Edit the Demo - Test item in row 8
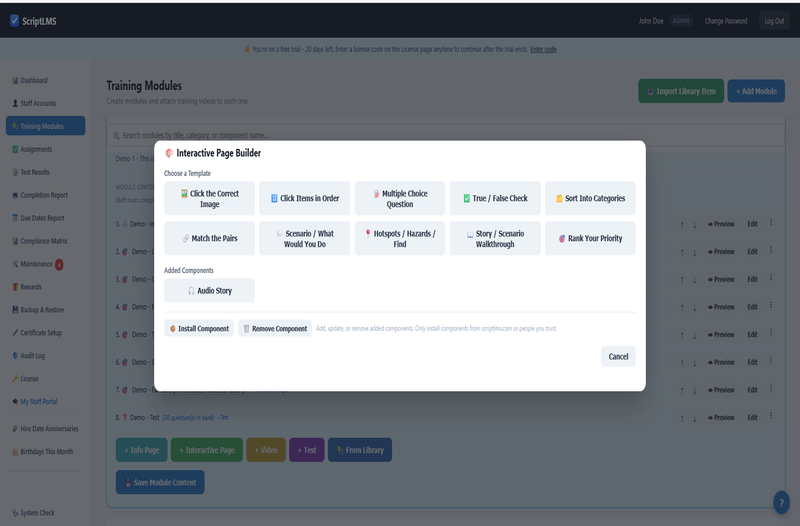This screenshot has width=800, height=526. (753, 417)
